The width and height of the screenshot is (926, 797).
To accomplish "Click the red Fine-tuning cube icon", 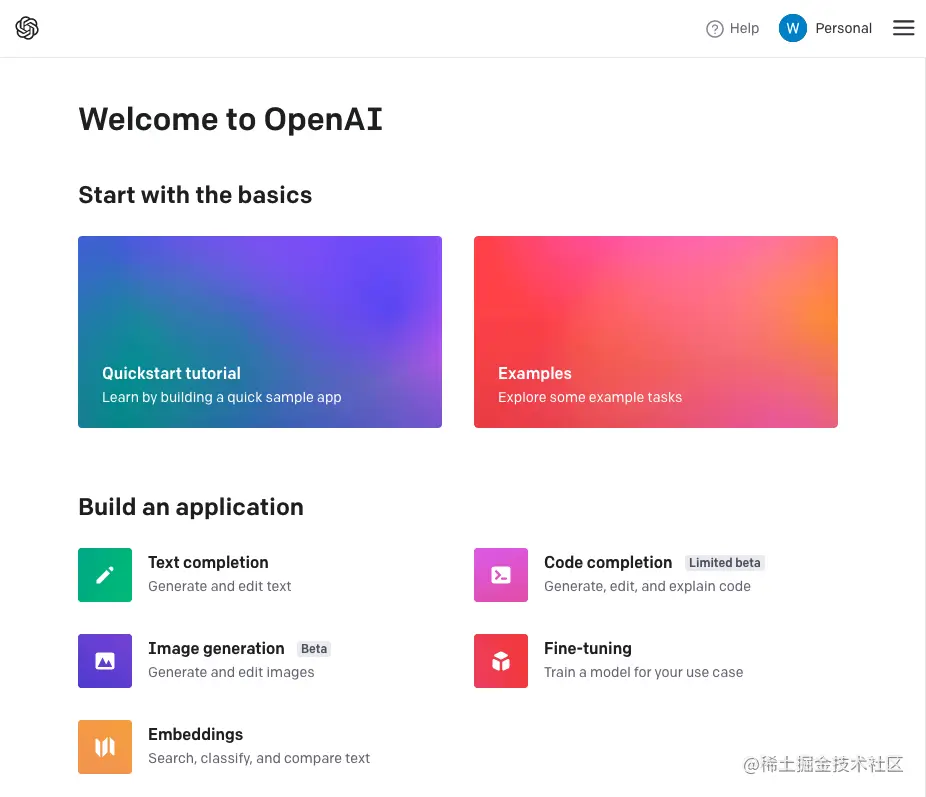I will tap(501, 661).
